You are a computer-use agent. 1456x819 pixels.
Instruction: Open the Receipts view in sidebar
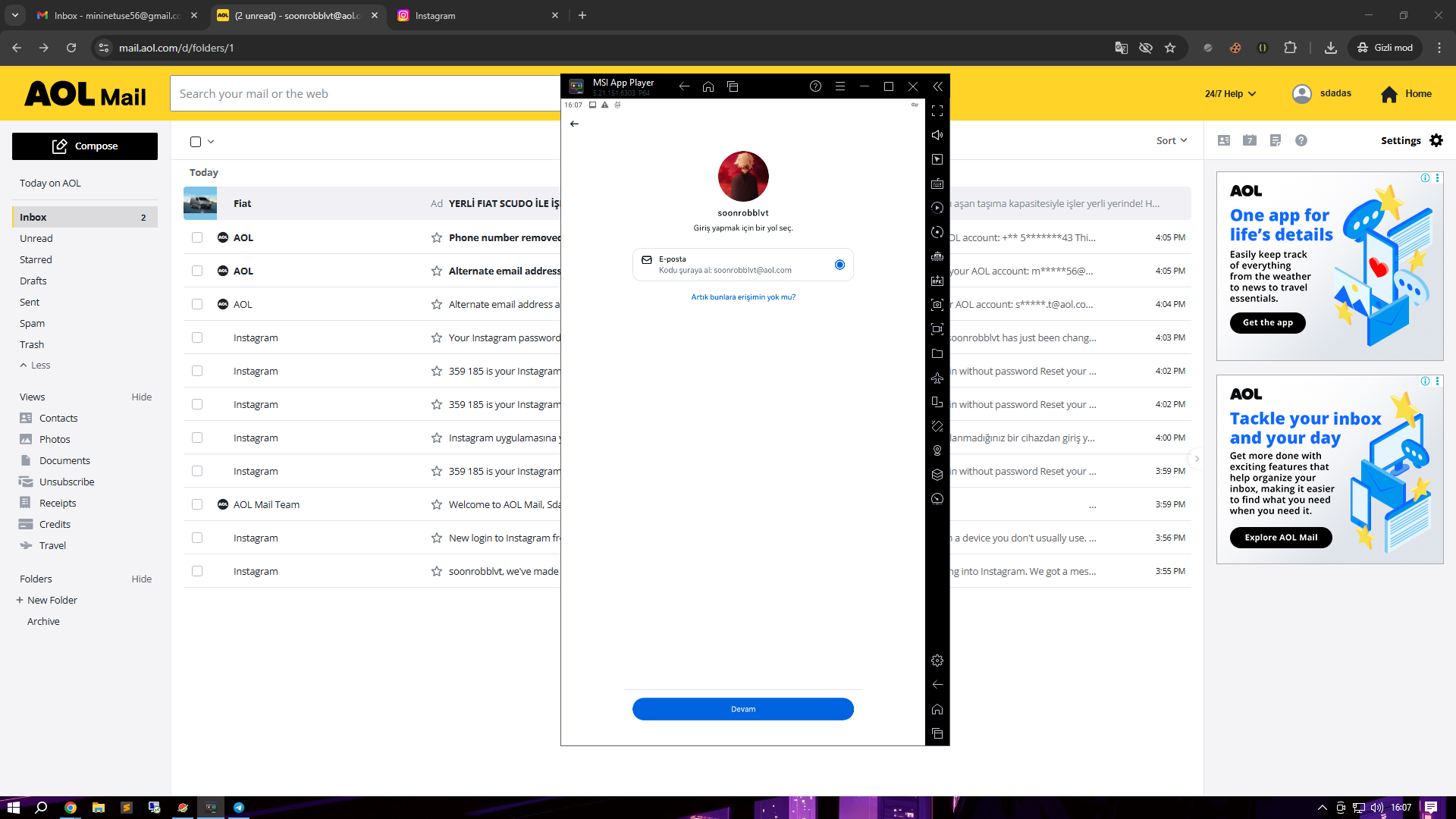click(58, 503)
